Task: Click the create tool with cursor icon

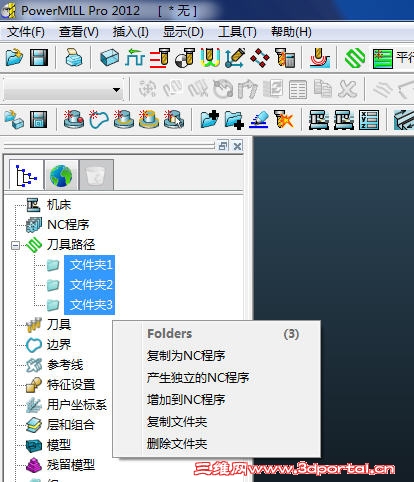Action: tap(174, 119)
